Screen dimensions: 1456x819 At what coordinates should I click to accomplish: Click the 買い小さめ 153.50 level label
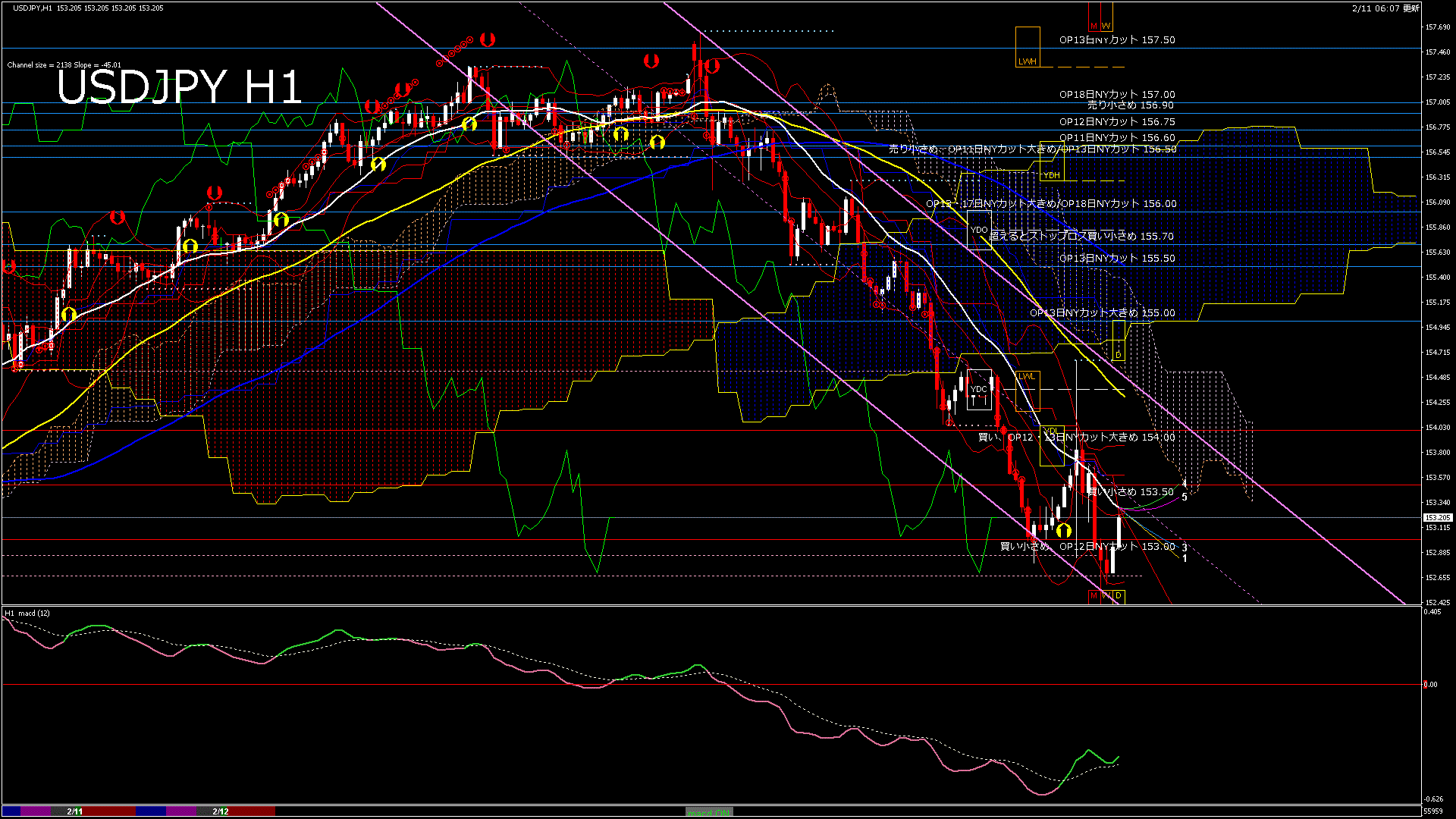pos(1130,492)
